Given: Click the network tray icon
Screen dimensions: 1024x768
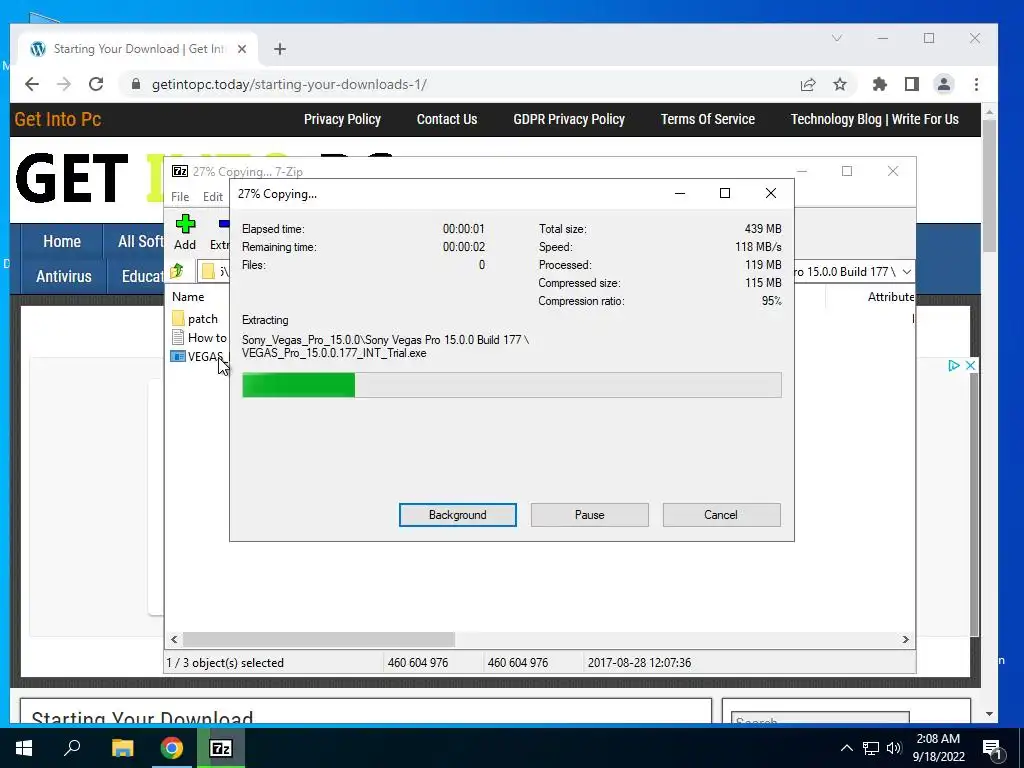Looking at the screenshot, I should coord(871,748).
